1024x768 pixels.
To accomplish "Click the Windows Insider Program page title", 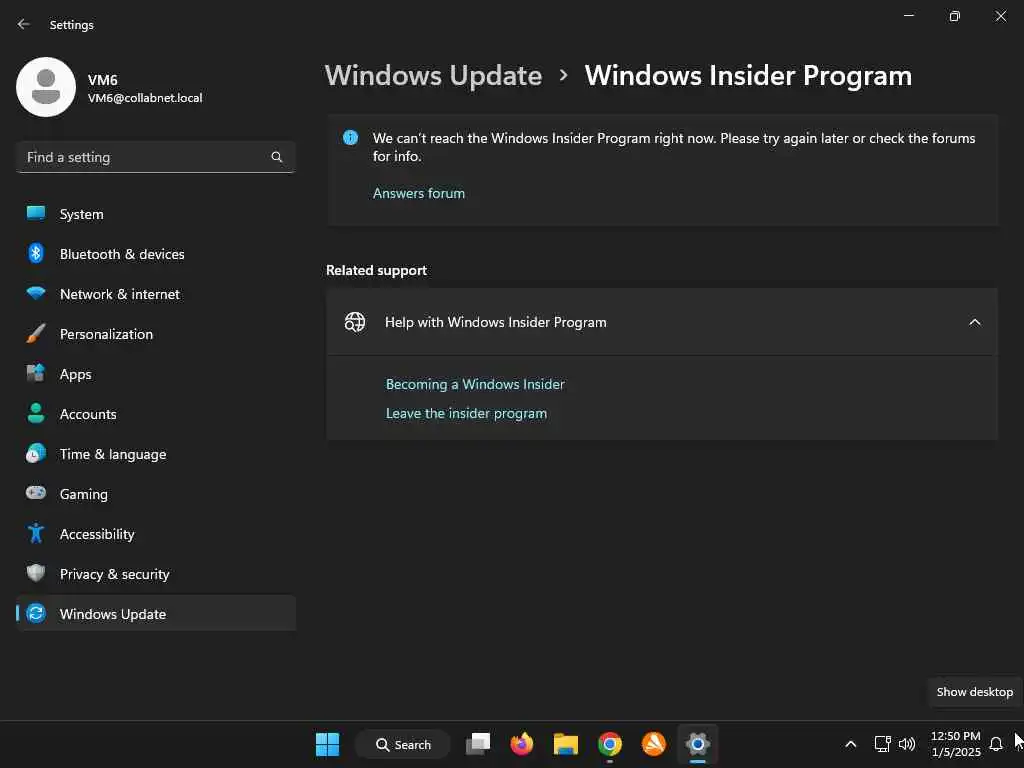I will click(748, 76).
